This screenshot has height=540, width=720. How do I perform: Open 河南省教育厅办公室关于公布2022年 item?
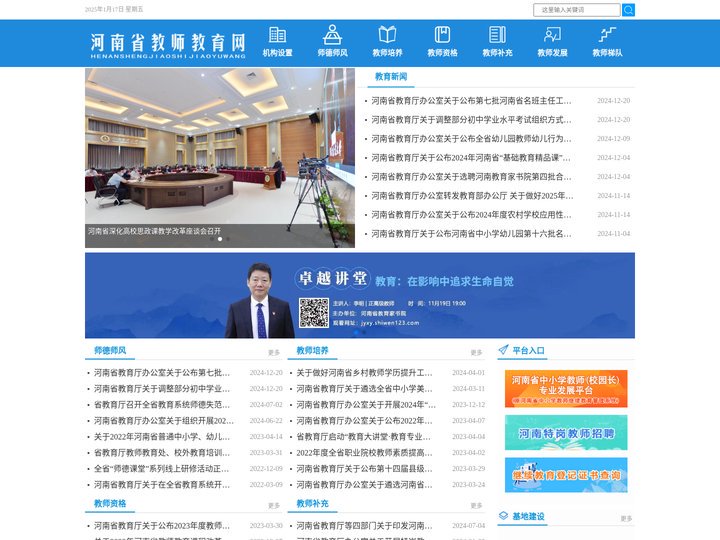pos(364,421)
